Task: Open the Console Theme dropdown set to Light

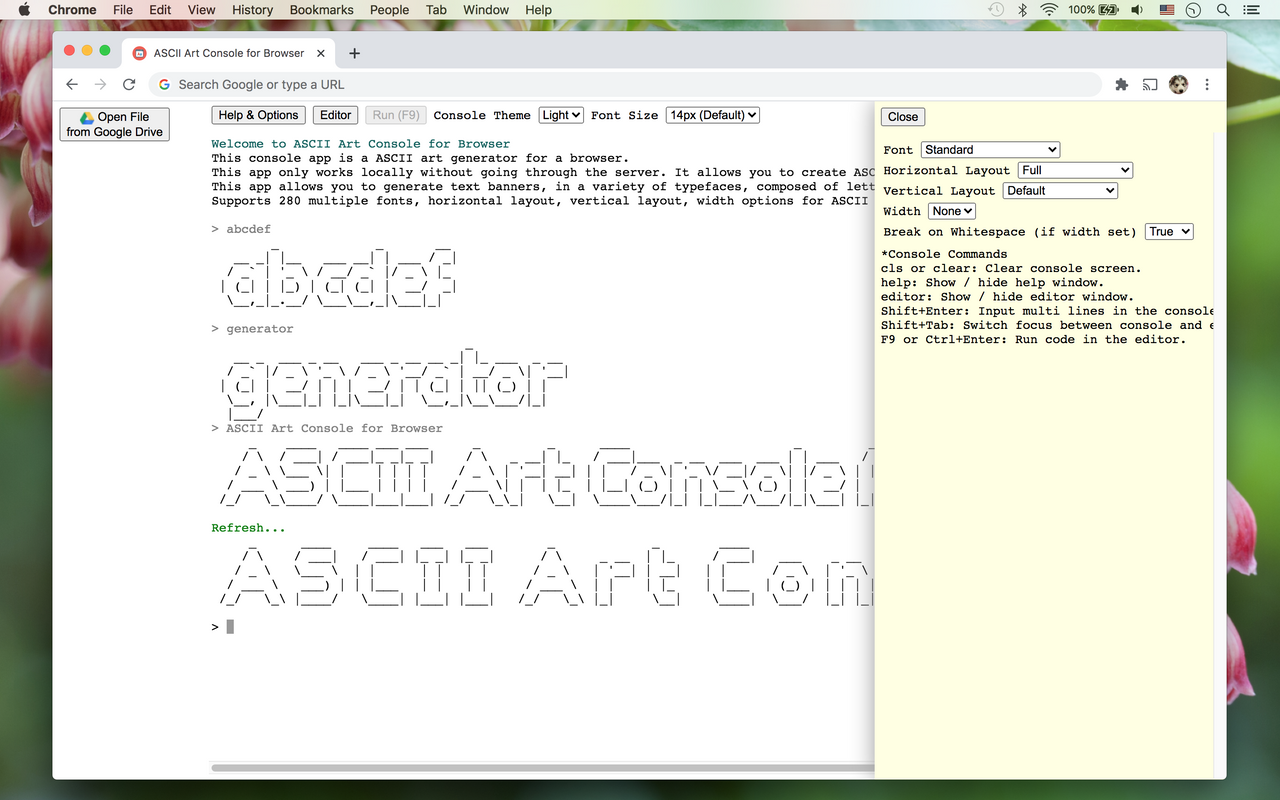Action: (x=560, y=115)
